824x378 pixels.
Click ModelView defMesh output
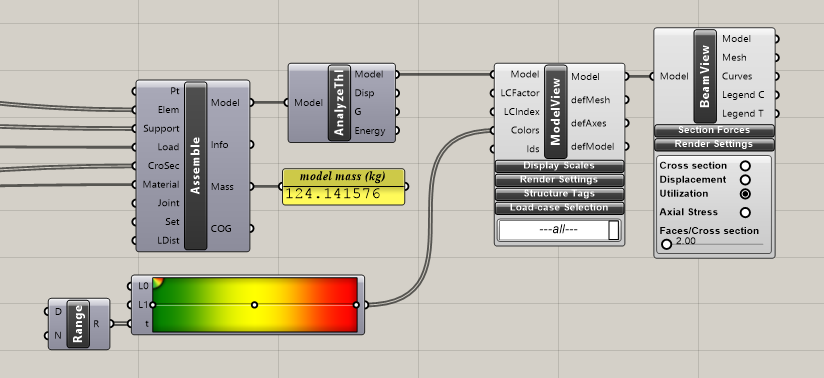click(x=590, y=100)
